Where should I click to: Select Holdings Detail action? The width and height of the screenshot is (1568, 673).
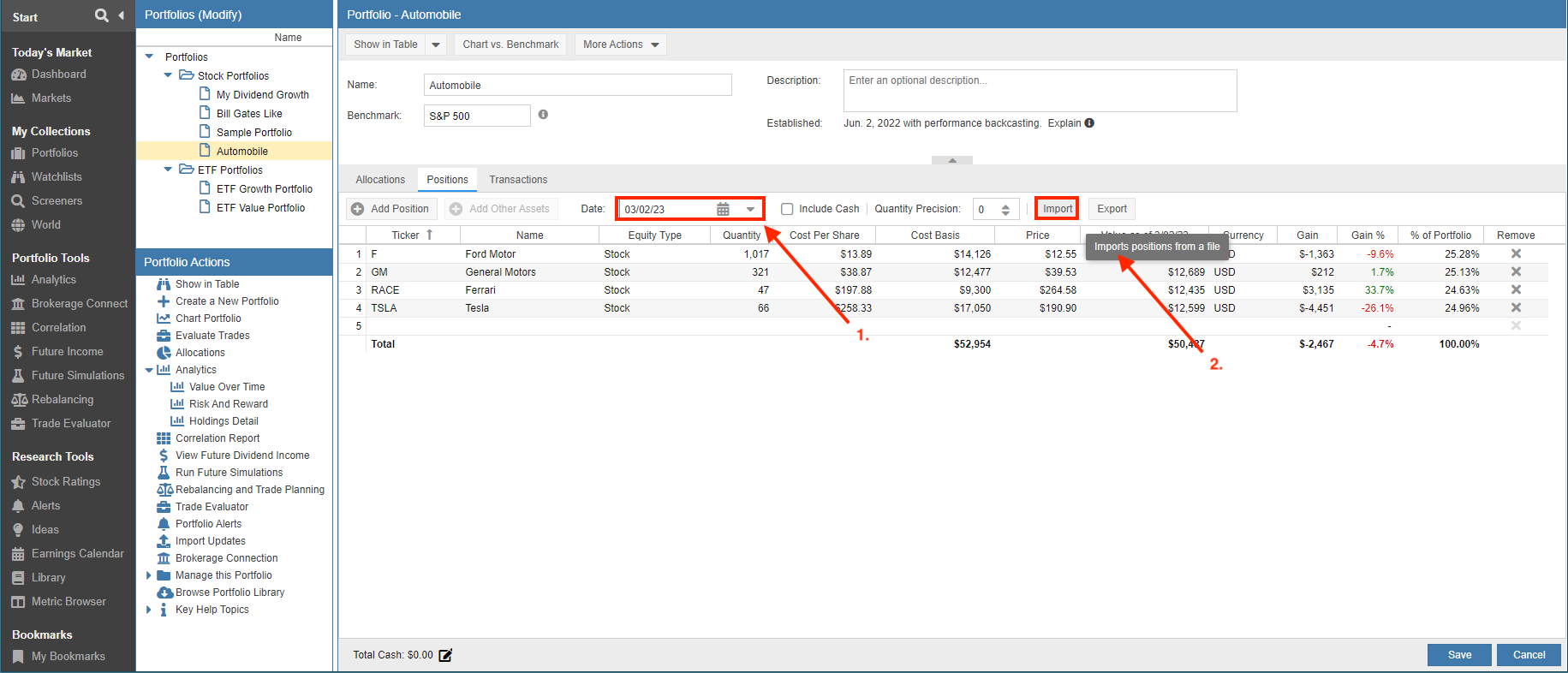(224, 421)
